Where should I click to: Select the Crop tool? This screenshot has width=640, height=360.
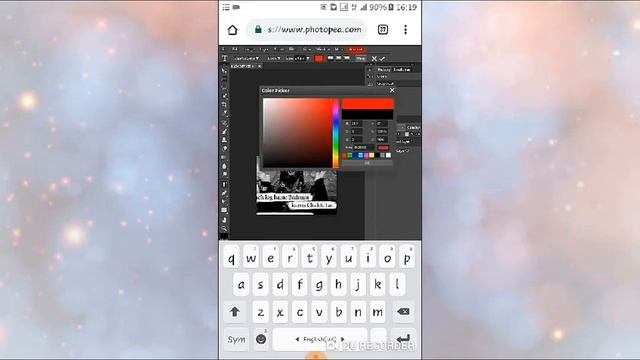(x=224, y=104)
